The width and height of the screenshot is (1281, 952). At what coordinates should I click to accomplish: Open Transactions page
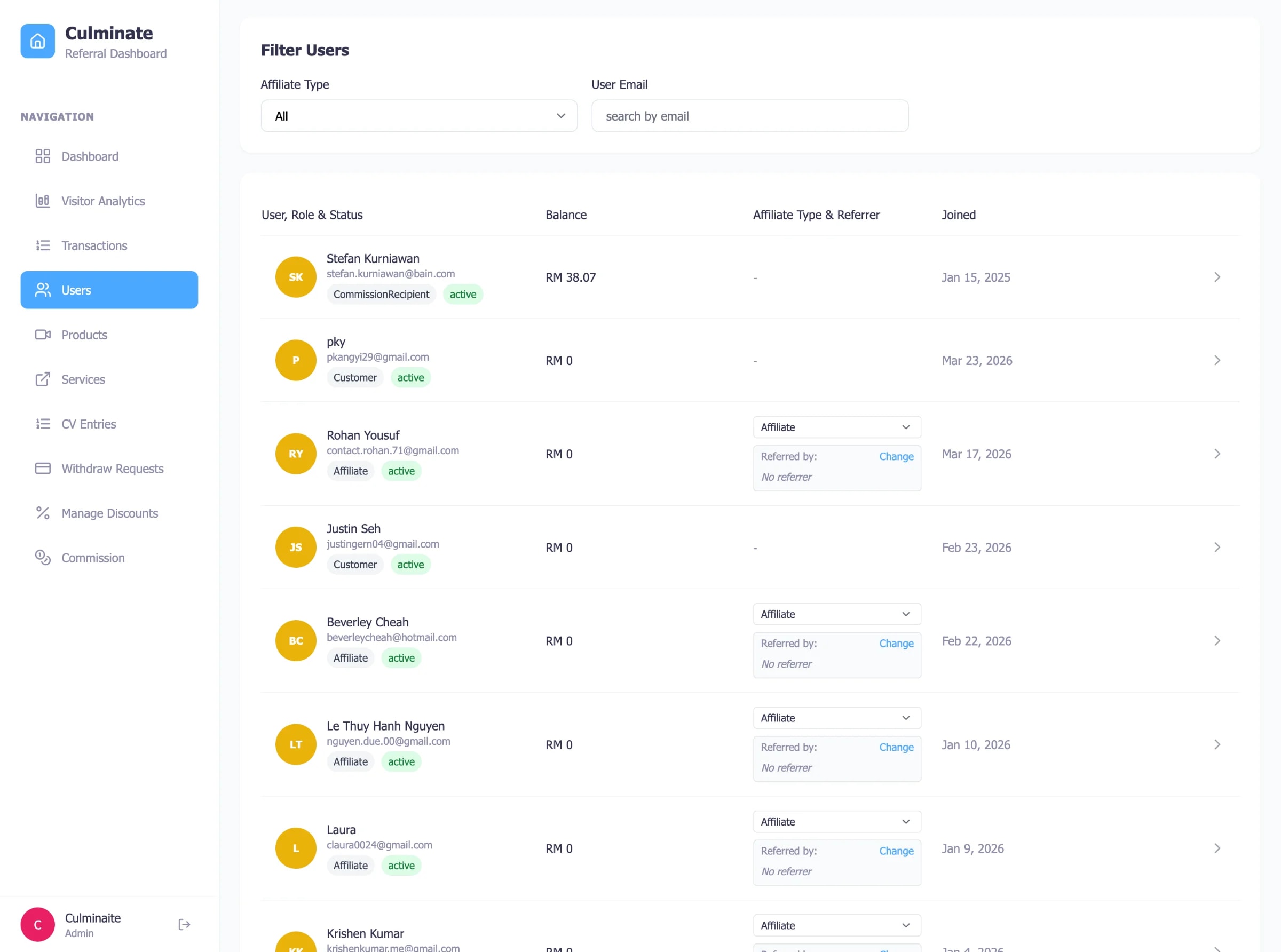coord(109,245)
